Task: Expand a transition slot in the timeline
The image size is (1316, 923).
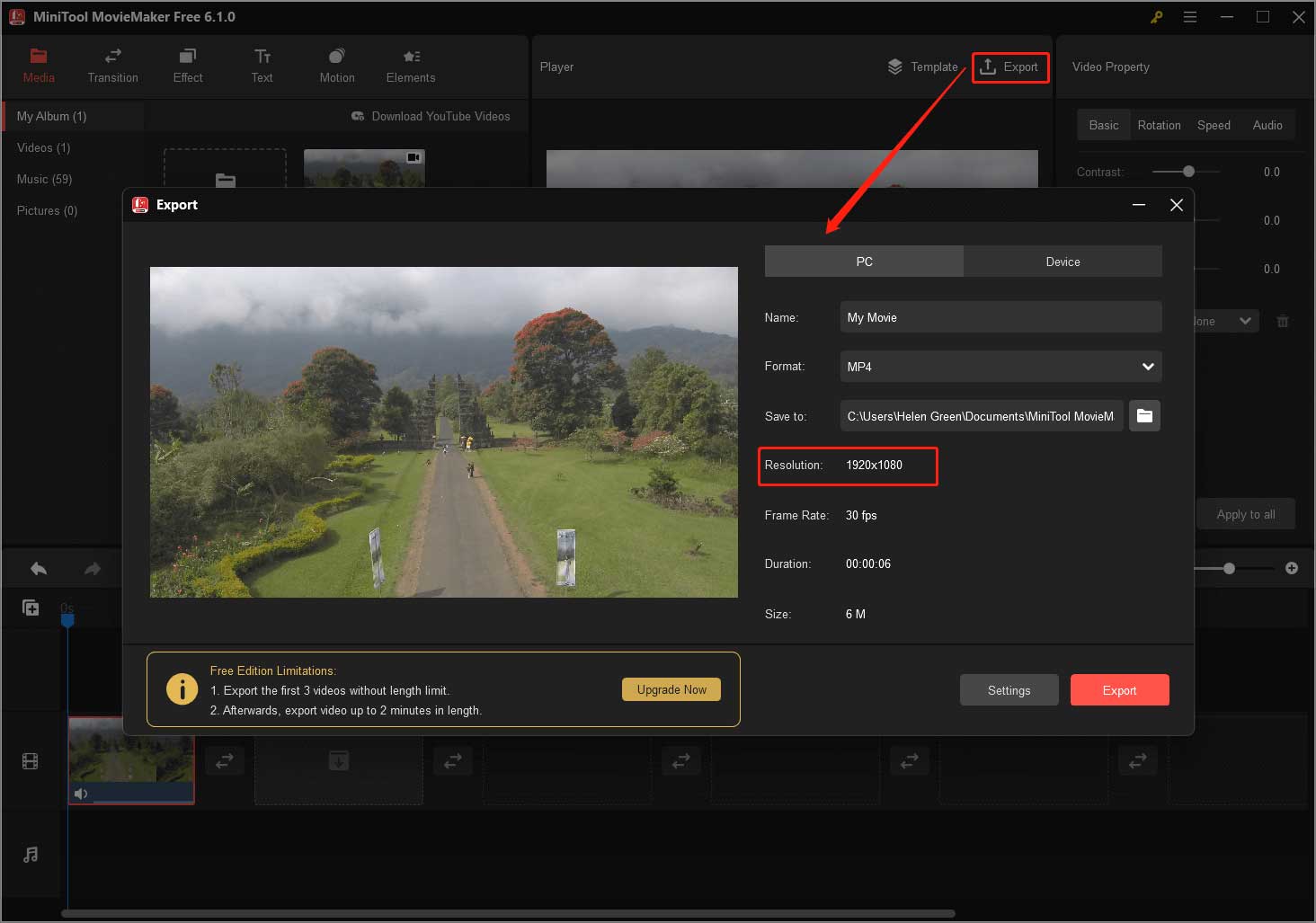Action: click(225, 760)
